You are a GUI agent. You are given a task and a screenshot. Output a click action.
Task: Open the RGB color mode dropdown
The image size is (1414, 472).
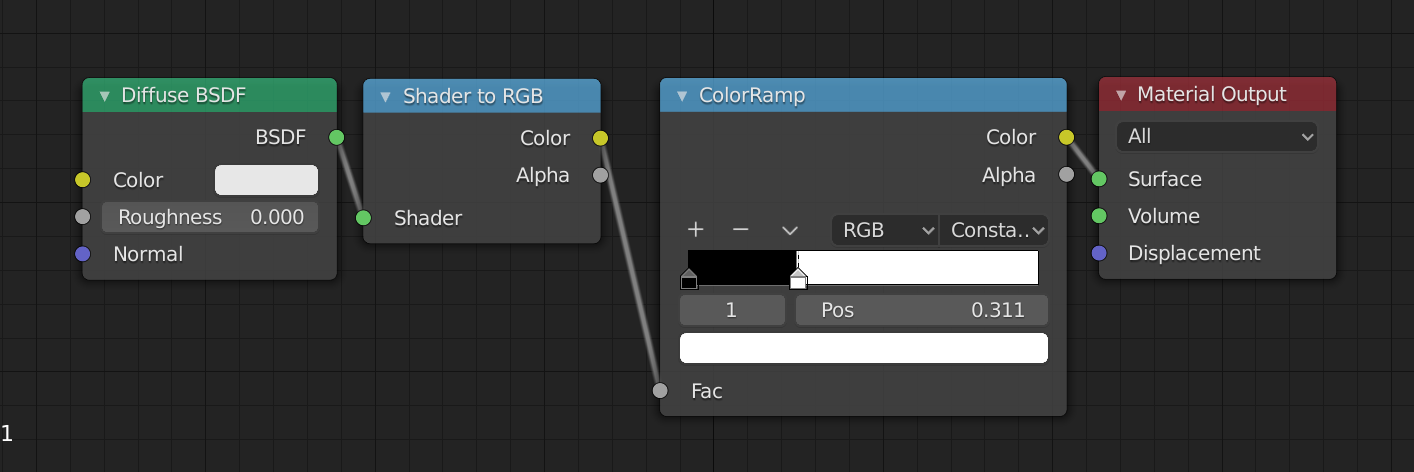884,230
